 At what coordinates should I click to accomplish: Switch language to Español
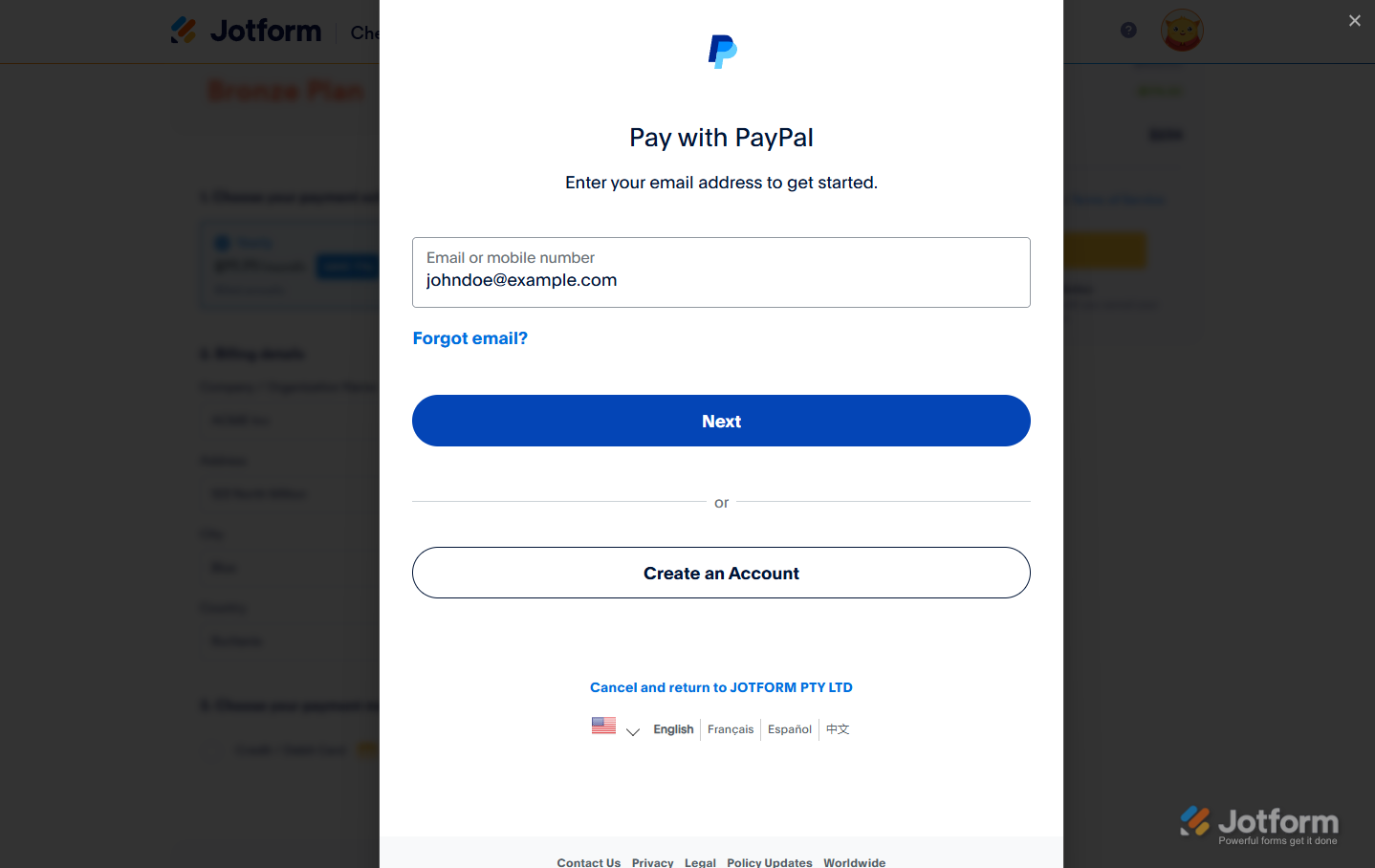(x=790, y=729)
